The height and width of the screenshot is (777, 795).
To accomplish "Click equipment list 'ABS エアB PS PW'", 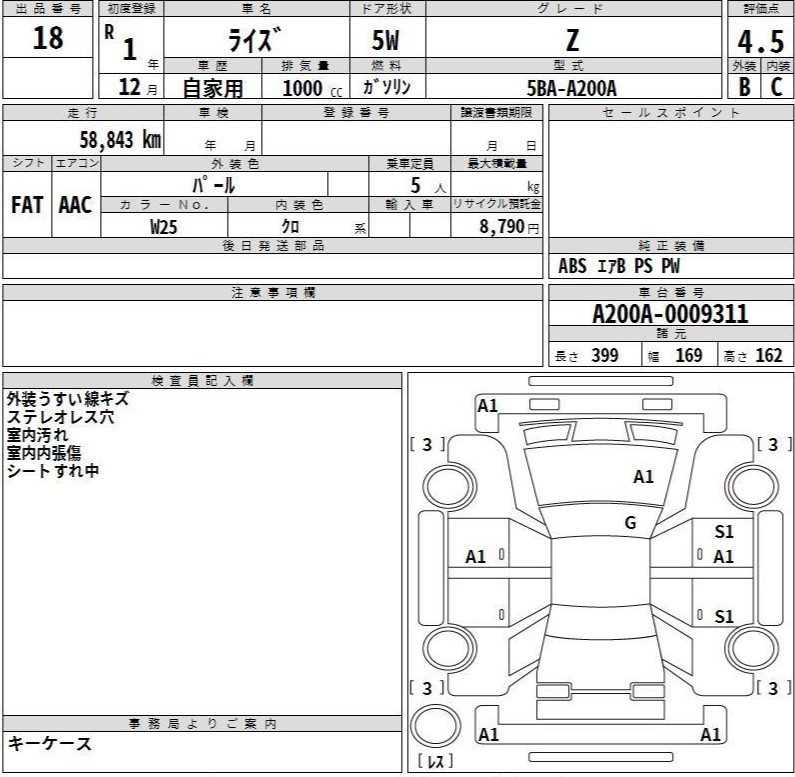I will (x=619, y=266).
